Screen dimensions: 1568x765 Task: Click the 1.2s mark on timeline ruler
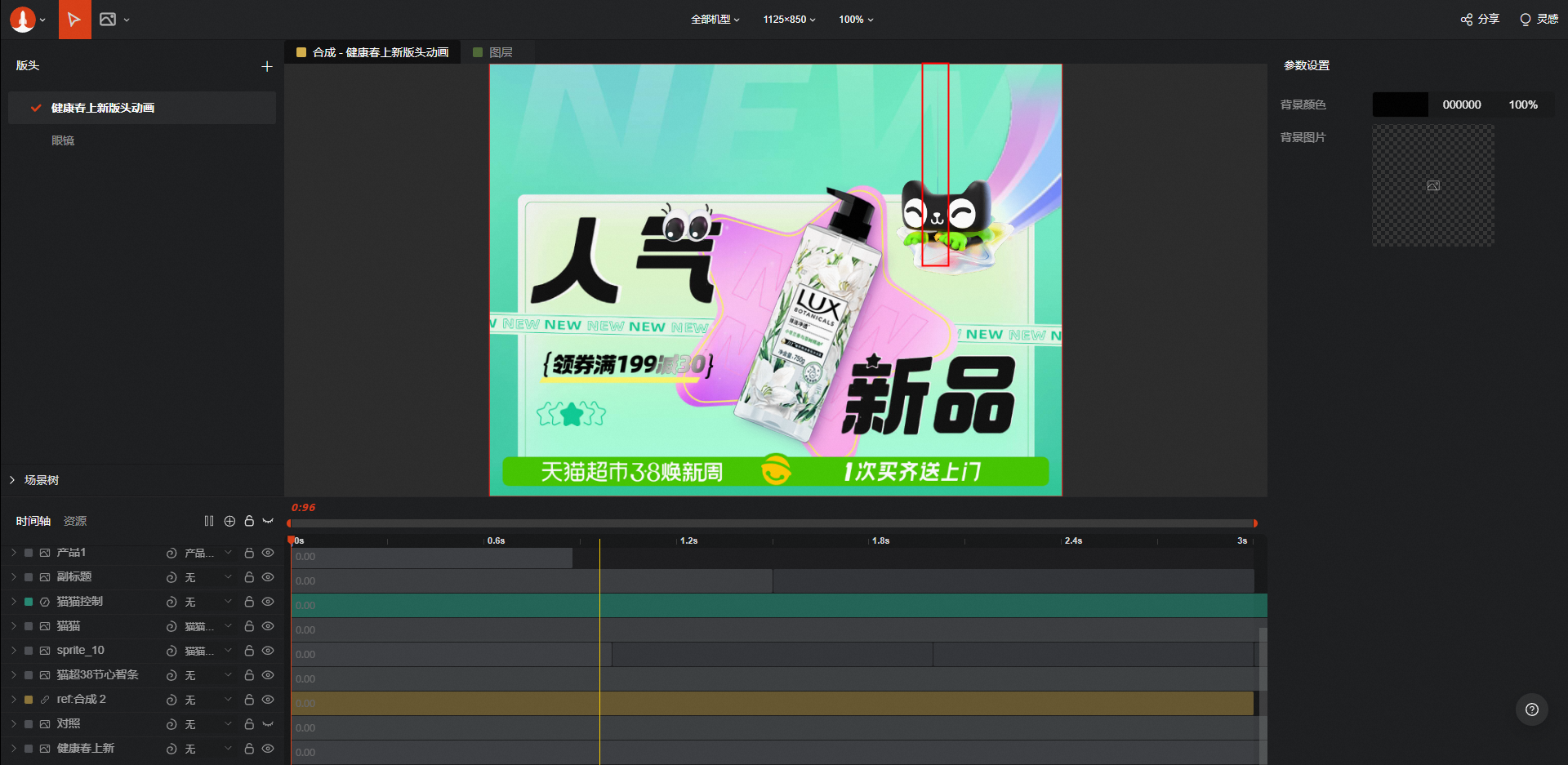pyautogui.click(x=688, y=541)
